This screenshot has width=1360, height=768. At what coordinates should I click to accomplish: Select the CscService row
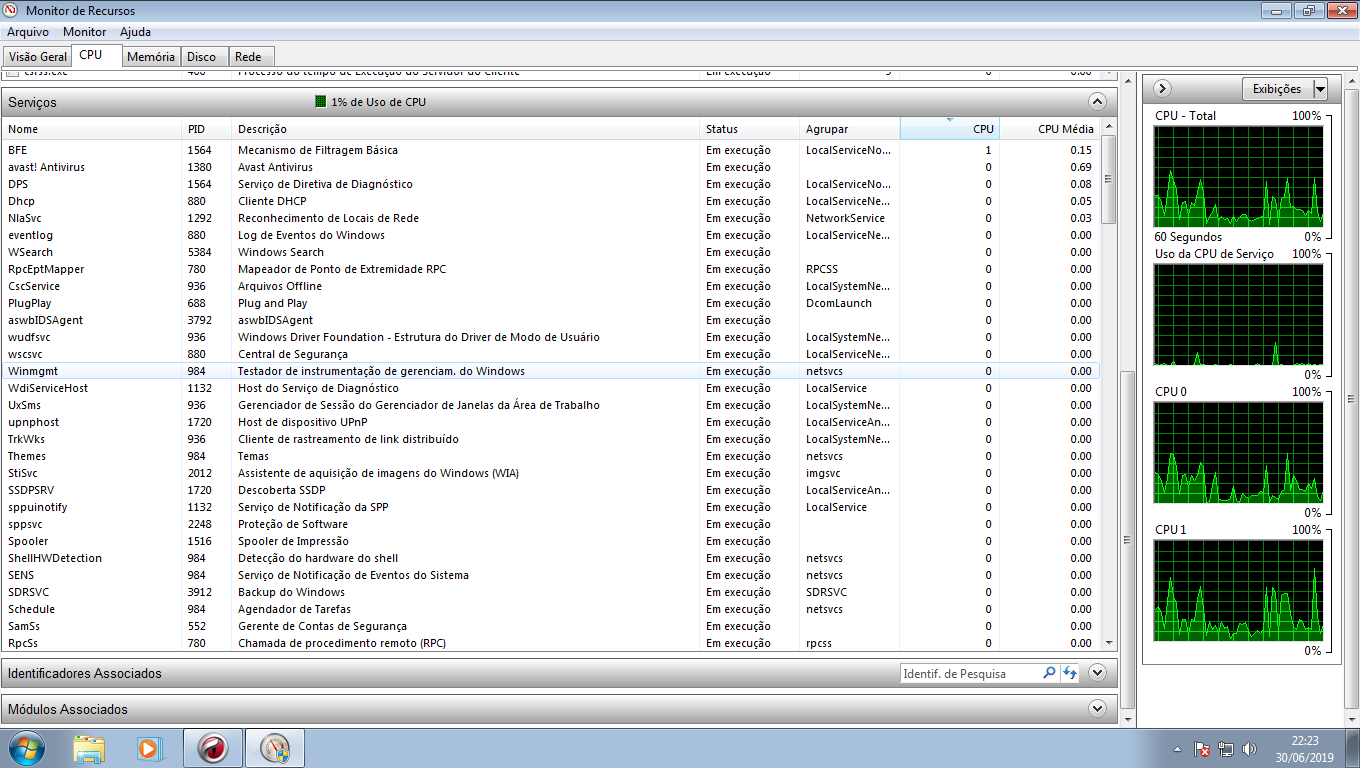[x=550, y=286]
